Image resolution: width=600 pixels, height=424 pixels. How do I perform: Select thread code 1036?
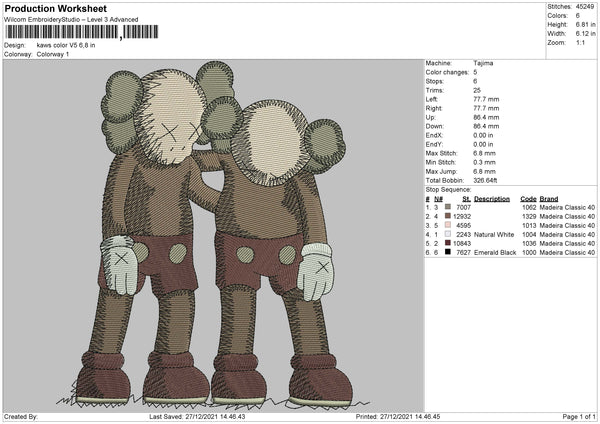point(529,244)
